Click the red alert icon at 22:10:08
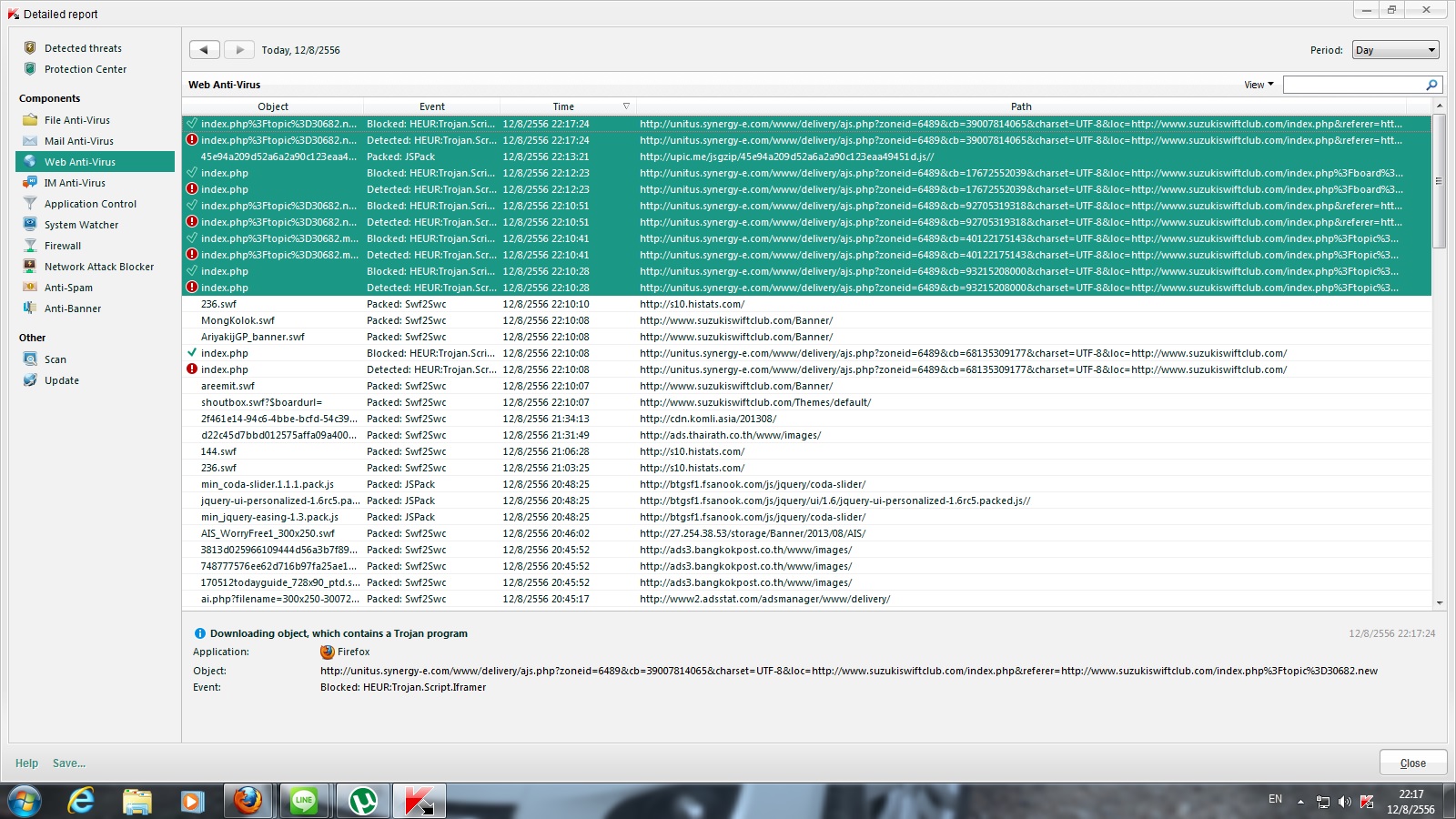1456x819 pixels. pos(192,369)
